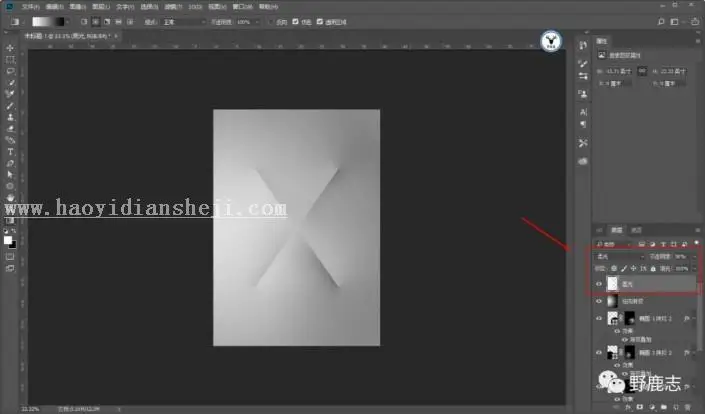Toggle effects visibility under first ellipse layer
The height and width of the screenshot is (414, 705).
617,331
